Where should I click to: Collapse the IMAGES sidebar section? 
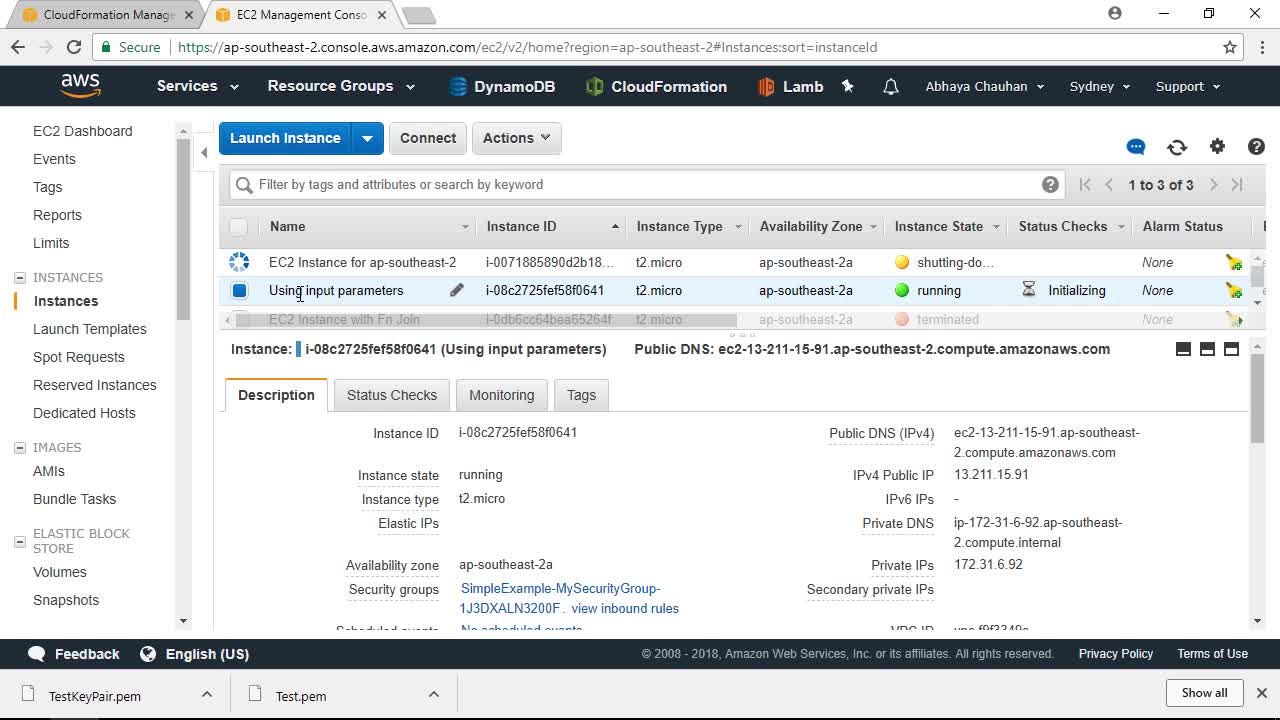tap(19, 448)
